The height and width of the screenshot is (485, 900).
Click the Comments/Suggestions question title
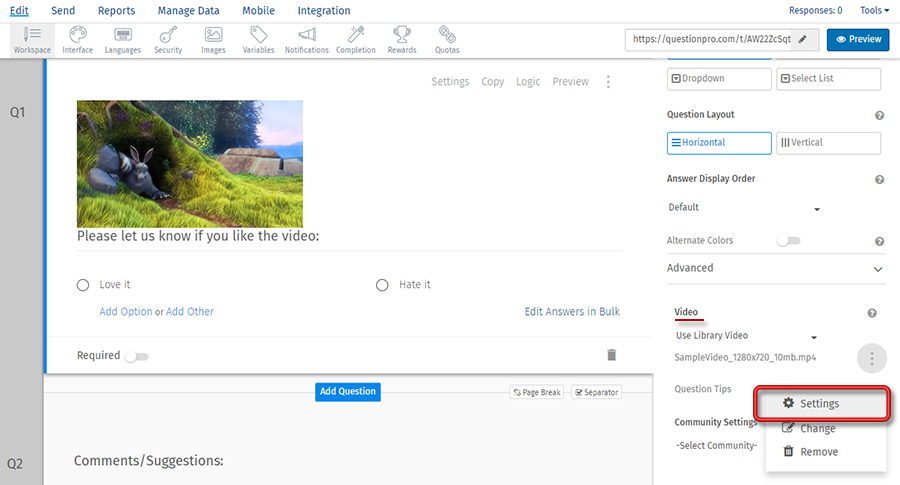149,461
